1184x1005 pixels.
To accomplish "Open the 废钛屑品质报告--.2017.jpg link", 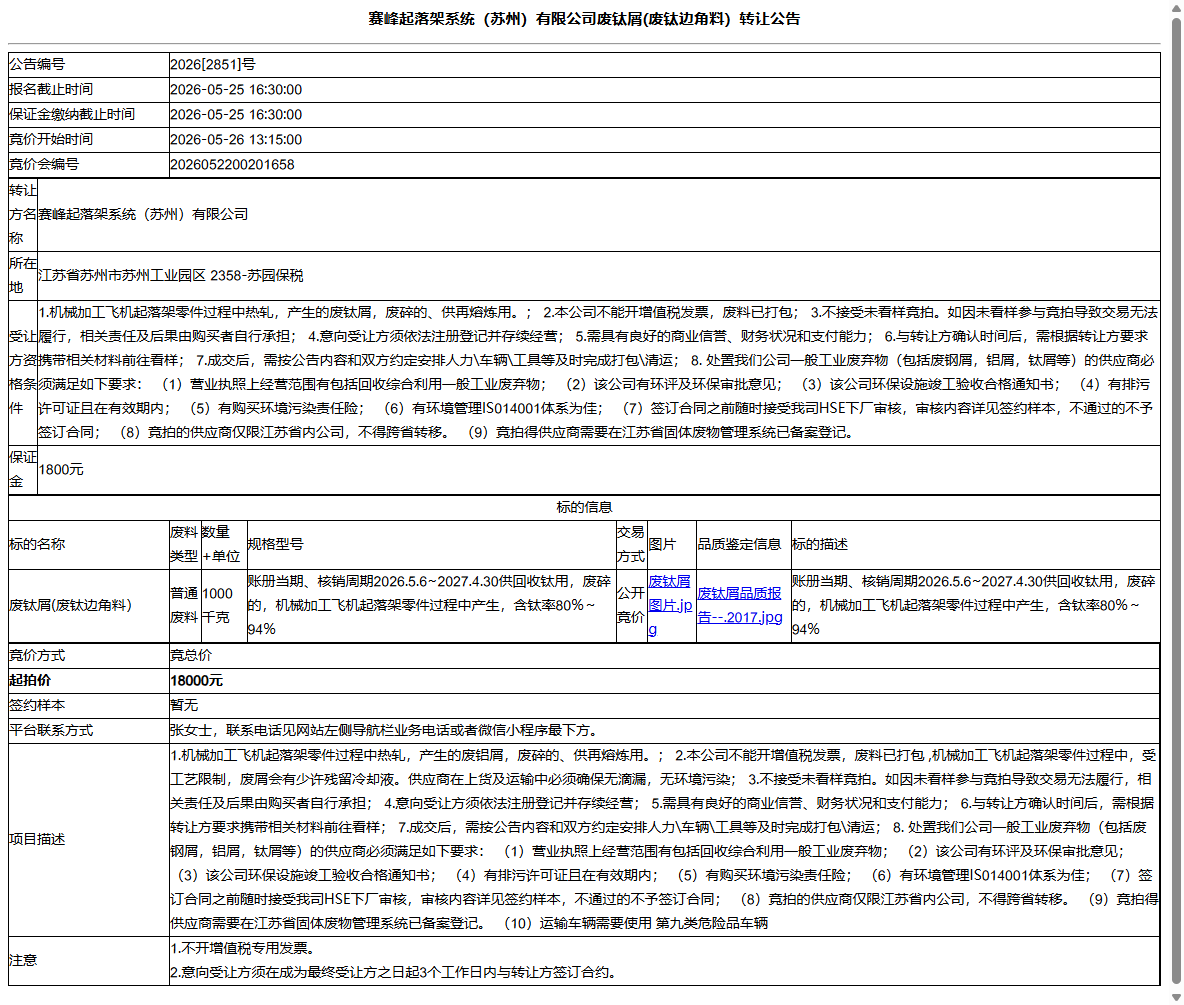I will tap(739, 605).
